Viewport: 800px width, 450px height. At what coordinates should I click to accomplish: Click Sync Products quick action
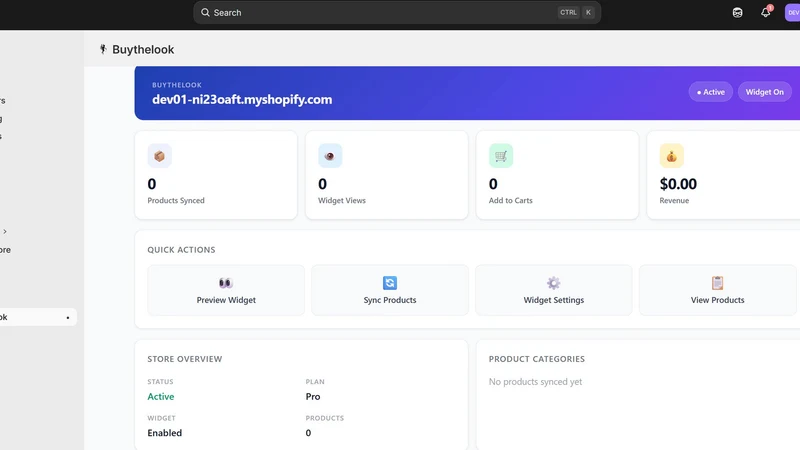pos(390,290)
